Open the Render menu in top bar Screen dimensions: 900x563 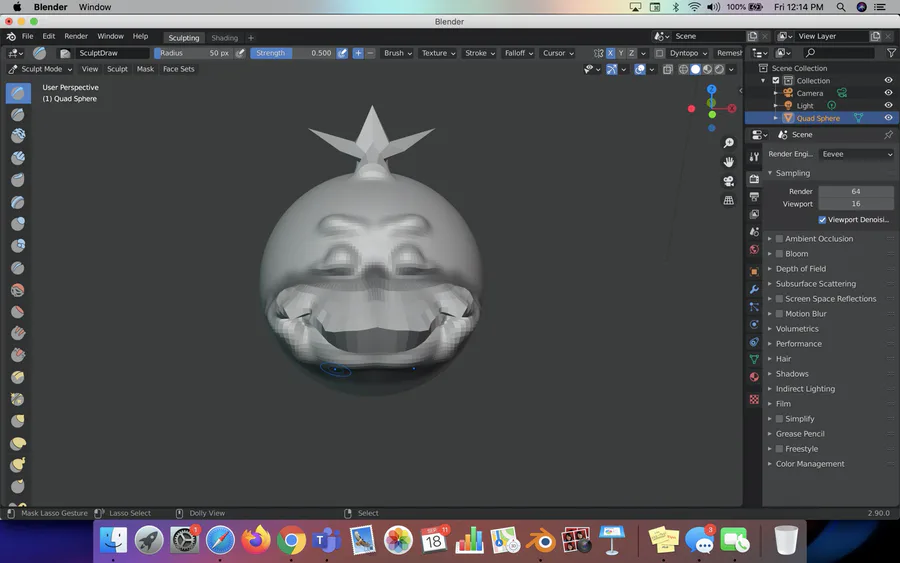[76, 36]
